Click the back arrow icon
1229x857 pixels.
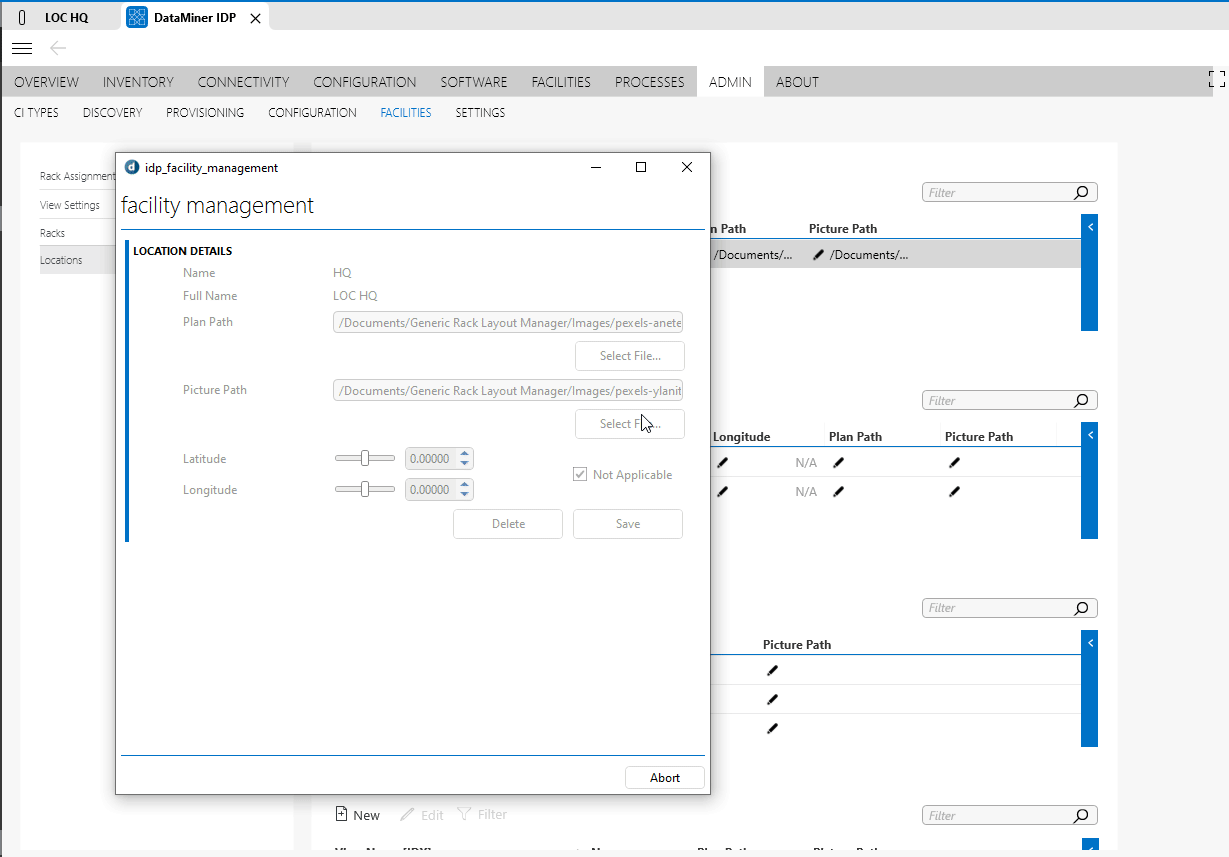(x=58, y=48)
